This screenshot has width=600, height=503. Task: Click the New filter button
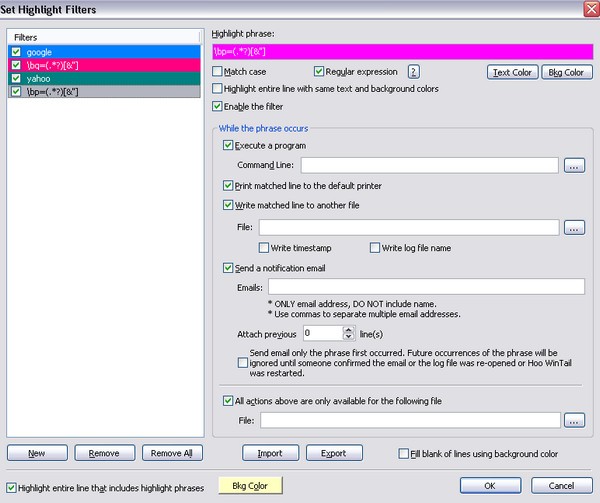[36, 453]
